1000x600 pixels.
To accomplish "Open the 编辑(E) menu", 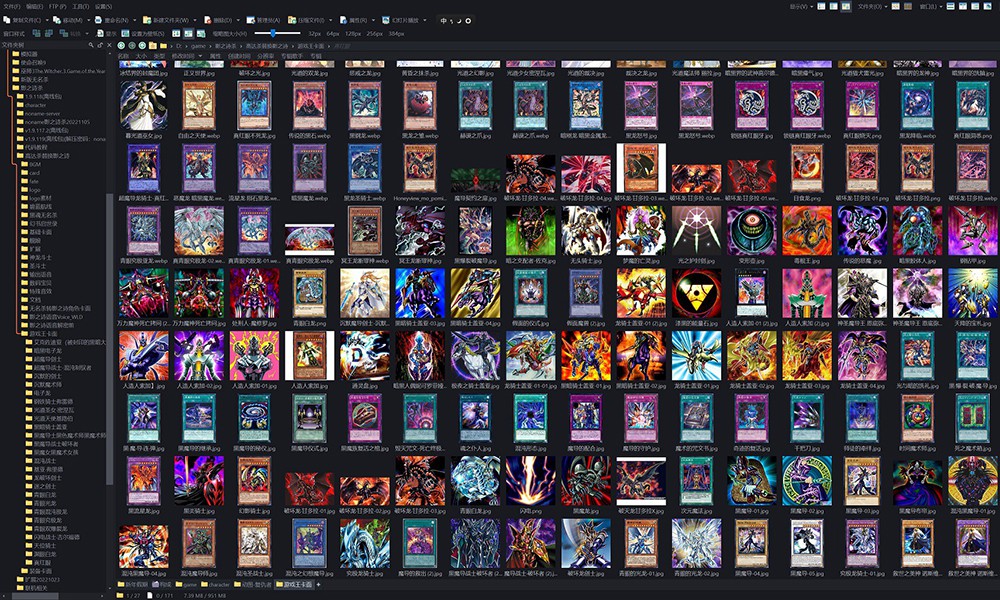I will pyautogui.click(x=34, y=6).
